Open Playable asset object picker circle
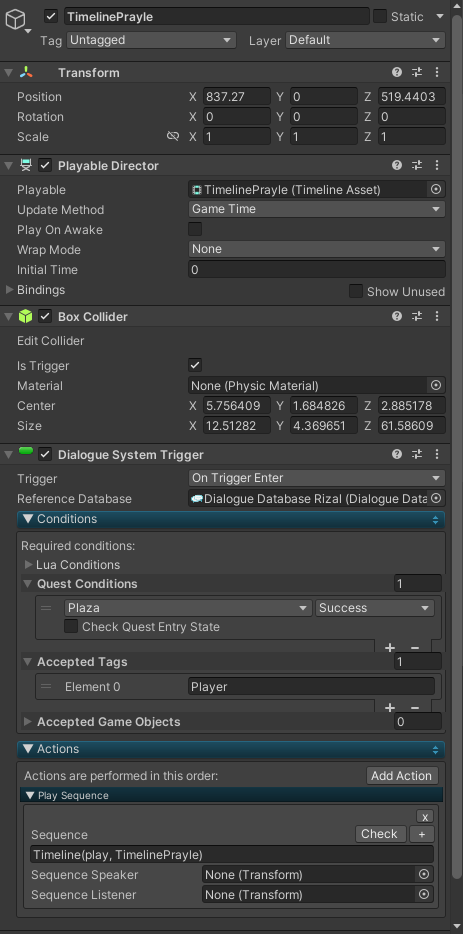This screenshot has width=463, height=934. pyautogui.click(x=436, y=189)
